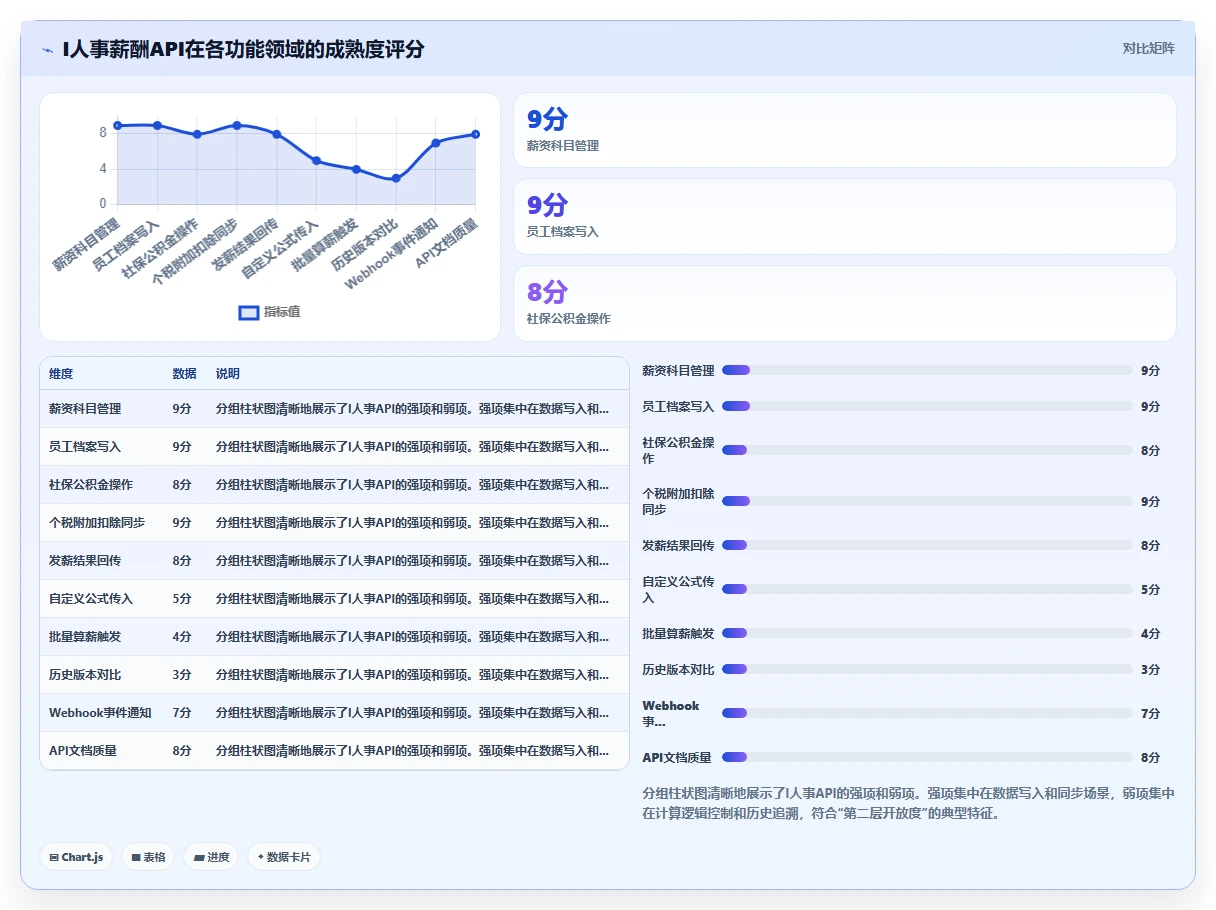Viewport: 1216px width, 910px height.
Task: Open the 对比矩阵 label in header
Action: click(1149, 48)
